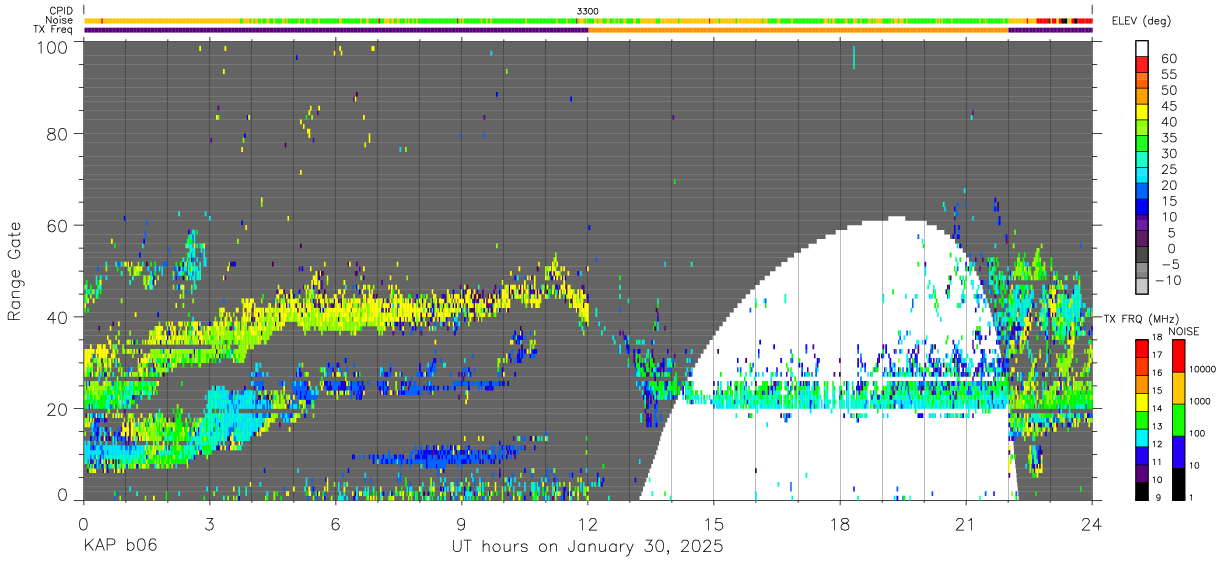The width and height of the screenshot is (1228, 567).
Task: Click the black 9–10 MHz frequency swatch
Action: pos(1142,491)
